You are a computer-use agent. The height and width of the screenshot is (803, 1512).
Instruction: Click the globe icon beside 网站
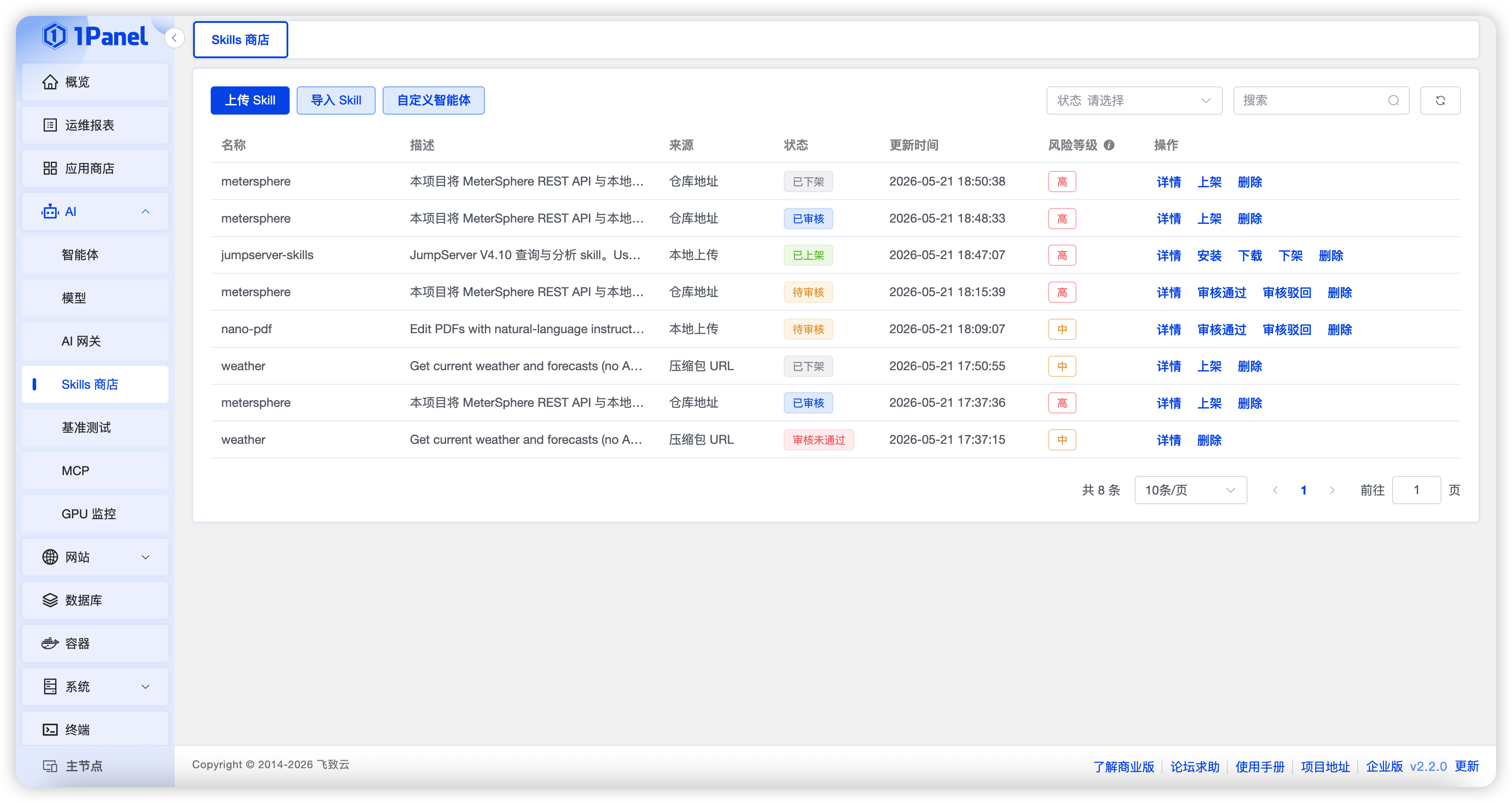click(x=51, y=557)
